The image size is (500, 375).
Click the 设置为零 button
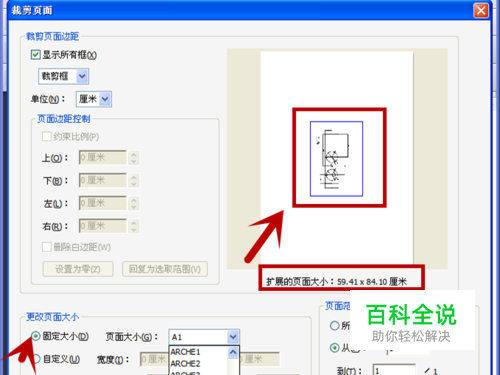[78, 269]
